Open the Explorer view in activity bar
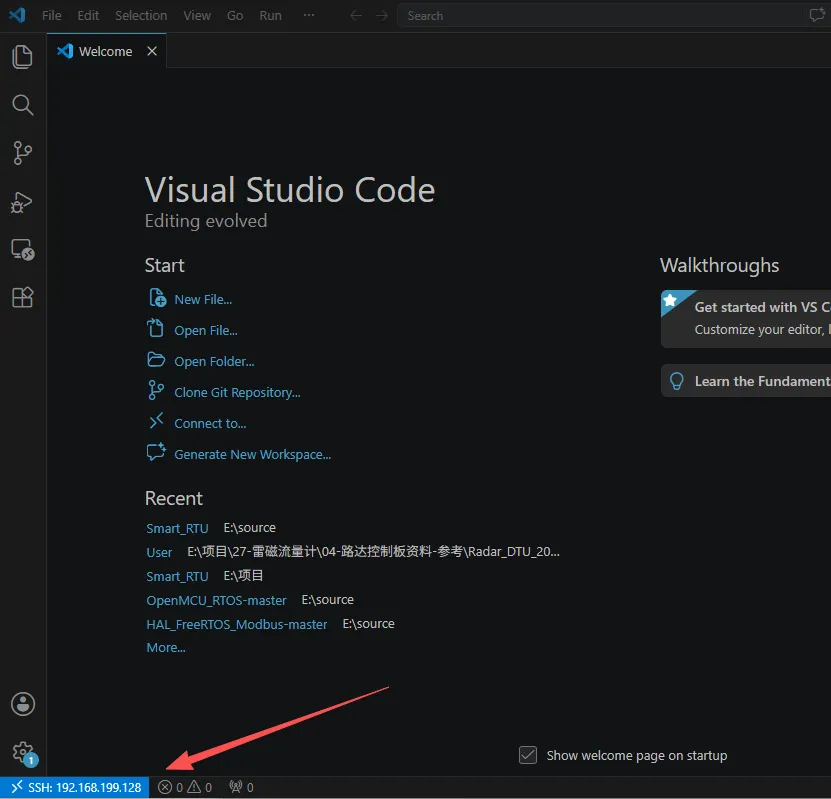 [x=22, y=57]
